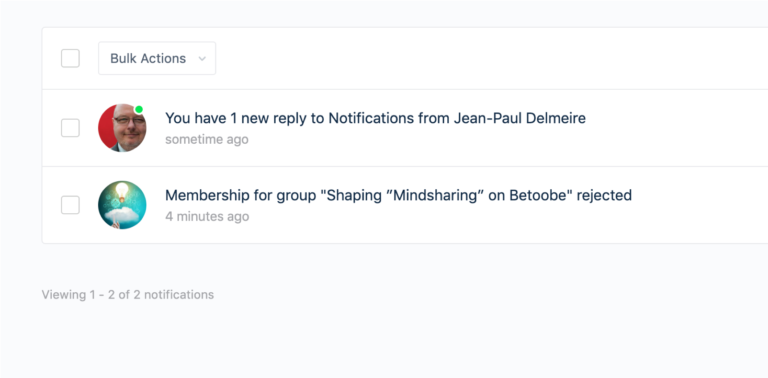Viewport: 768px width, 378px height.
Task: Open Jean-Paul Delmeire's avatar photo
Action: coord(122,128)
